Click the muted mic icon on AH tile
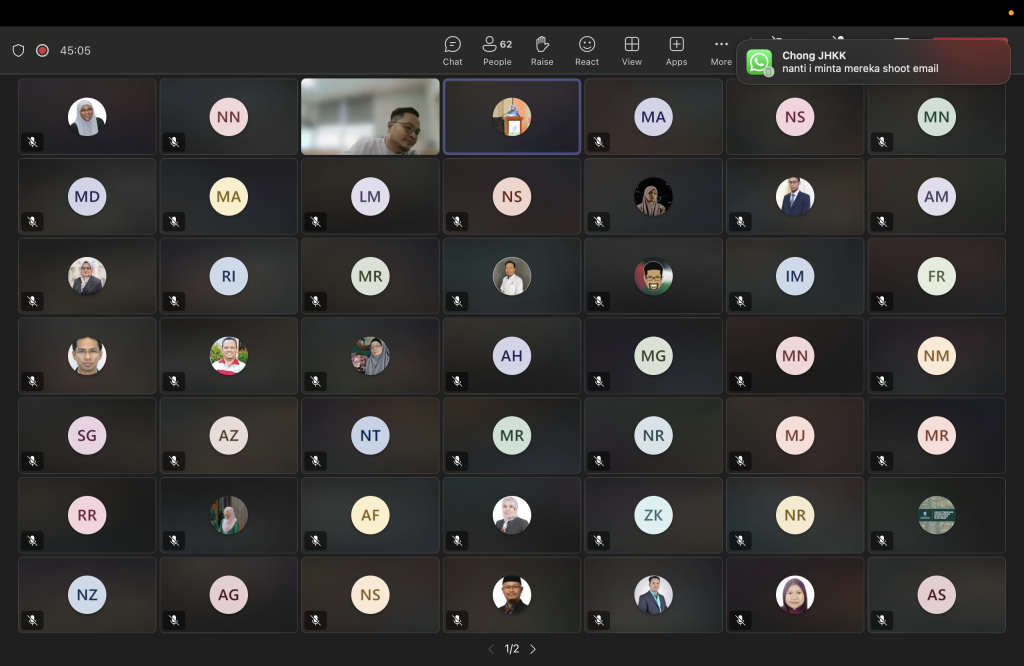Screen dimensions: 1024x666 click(457, 381)
